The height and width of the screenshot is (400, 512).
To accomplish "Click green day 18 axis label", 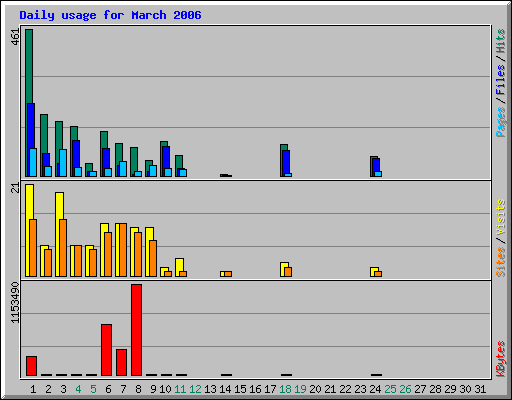I will (285, 389).
